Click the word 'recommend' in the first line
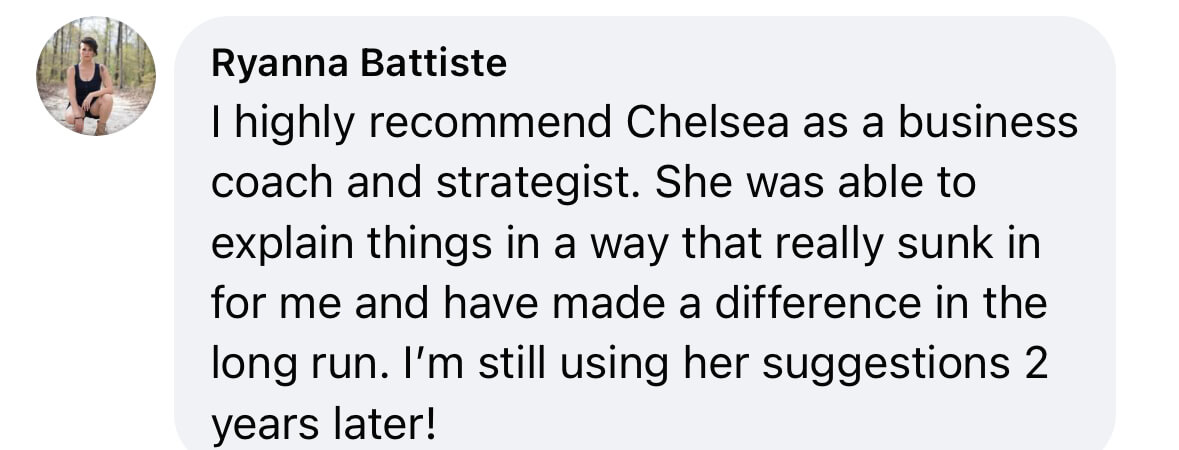This screenshot has width=1179, height=450. [x=489, y=123]
